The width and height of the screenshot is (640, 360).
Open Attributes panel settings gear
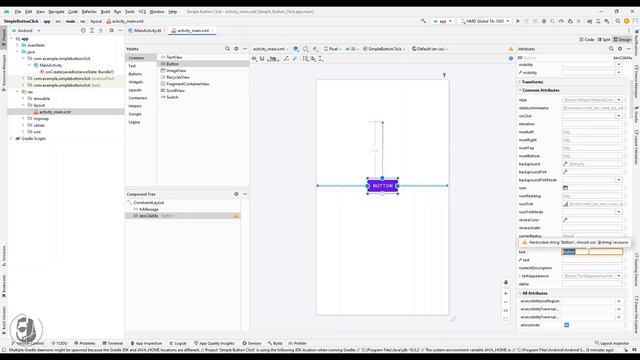point(620,49)
